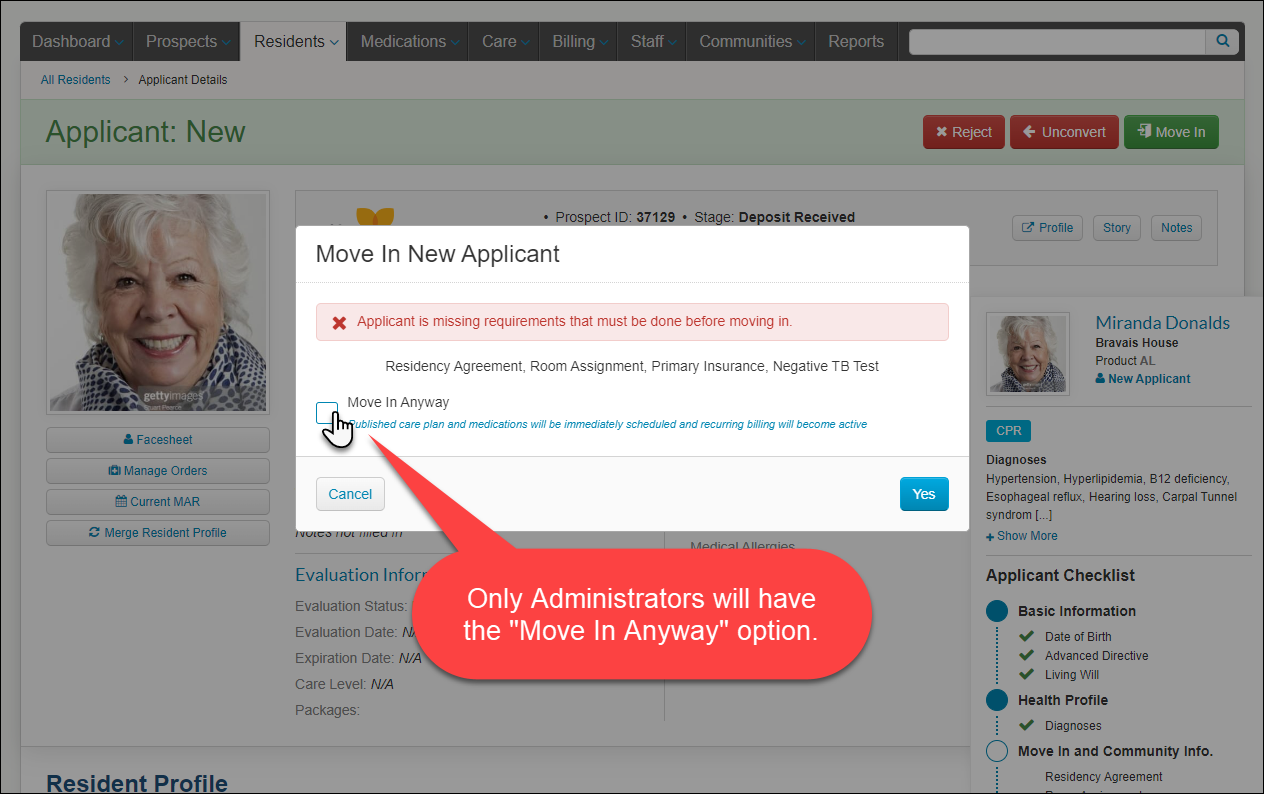Click Merge Resident Profile button
The height and width of the screenshot is (794, 1264).
point(158,533)
